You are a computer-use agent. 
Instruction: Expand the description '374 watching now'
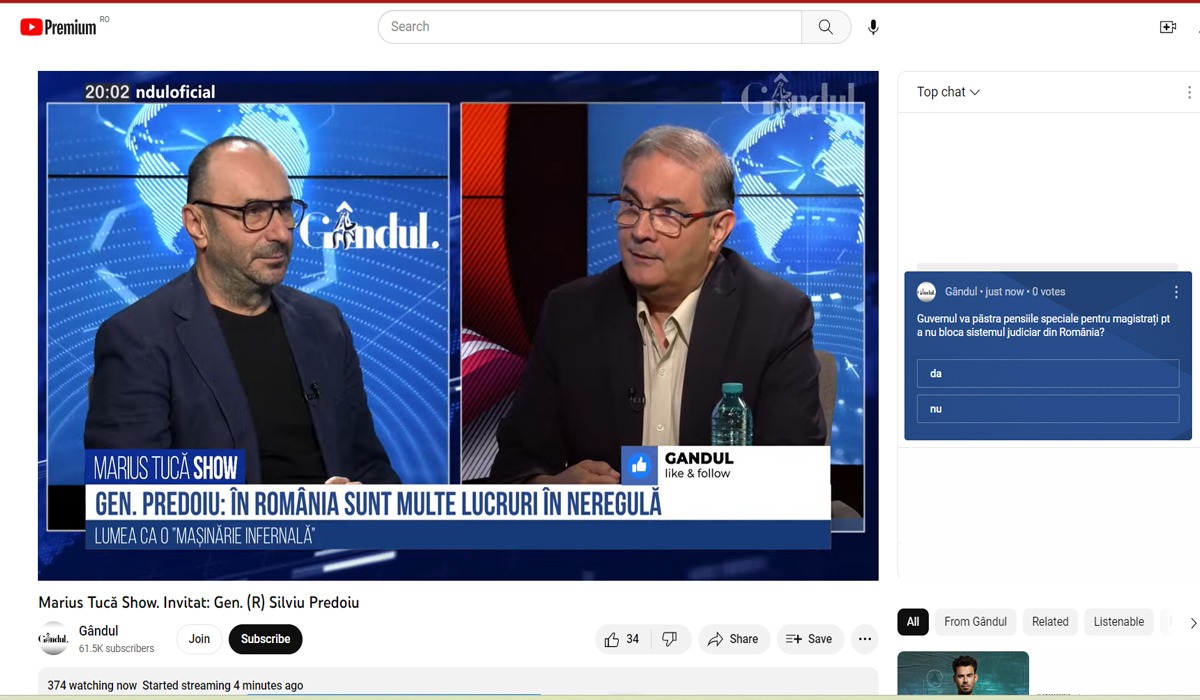(x=92, y=686)
